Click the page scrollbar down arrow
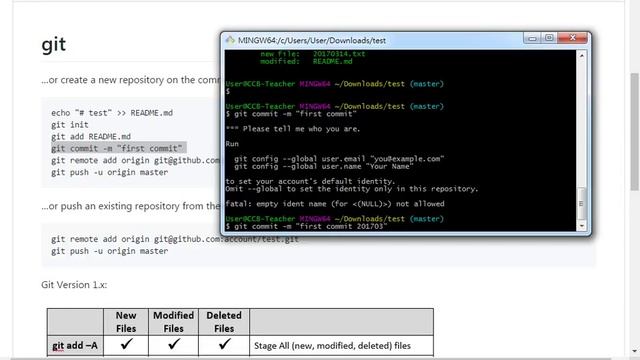This screenshot has width=640, height=360. point(634,351)
